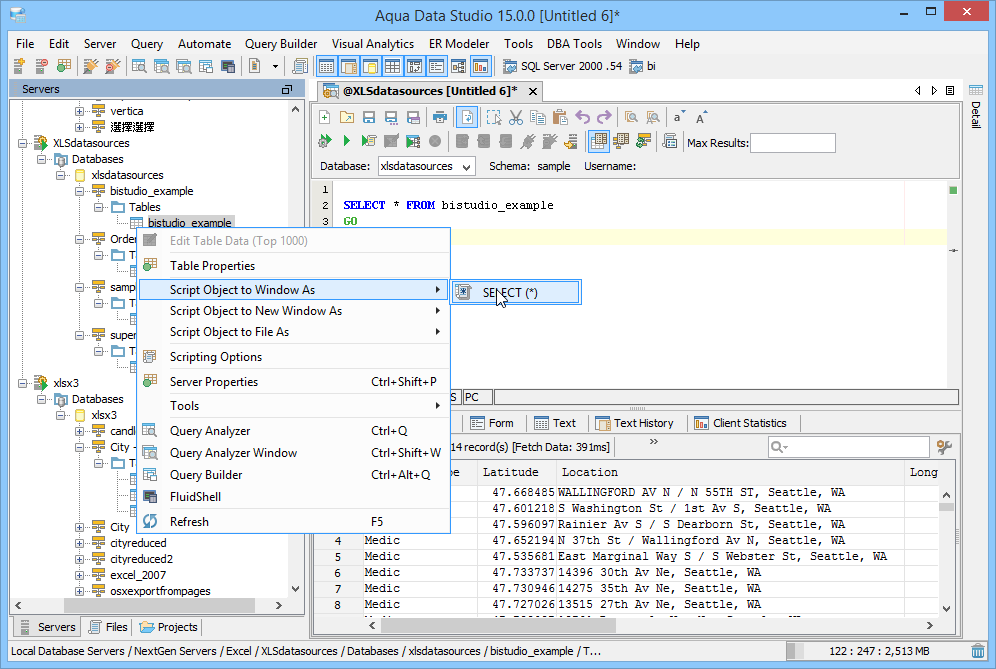Select Scripting Options in context menu
This screenshot has width=996, height=669.
[x=294, y=356]
